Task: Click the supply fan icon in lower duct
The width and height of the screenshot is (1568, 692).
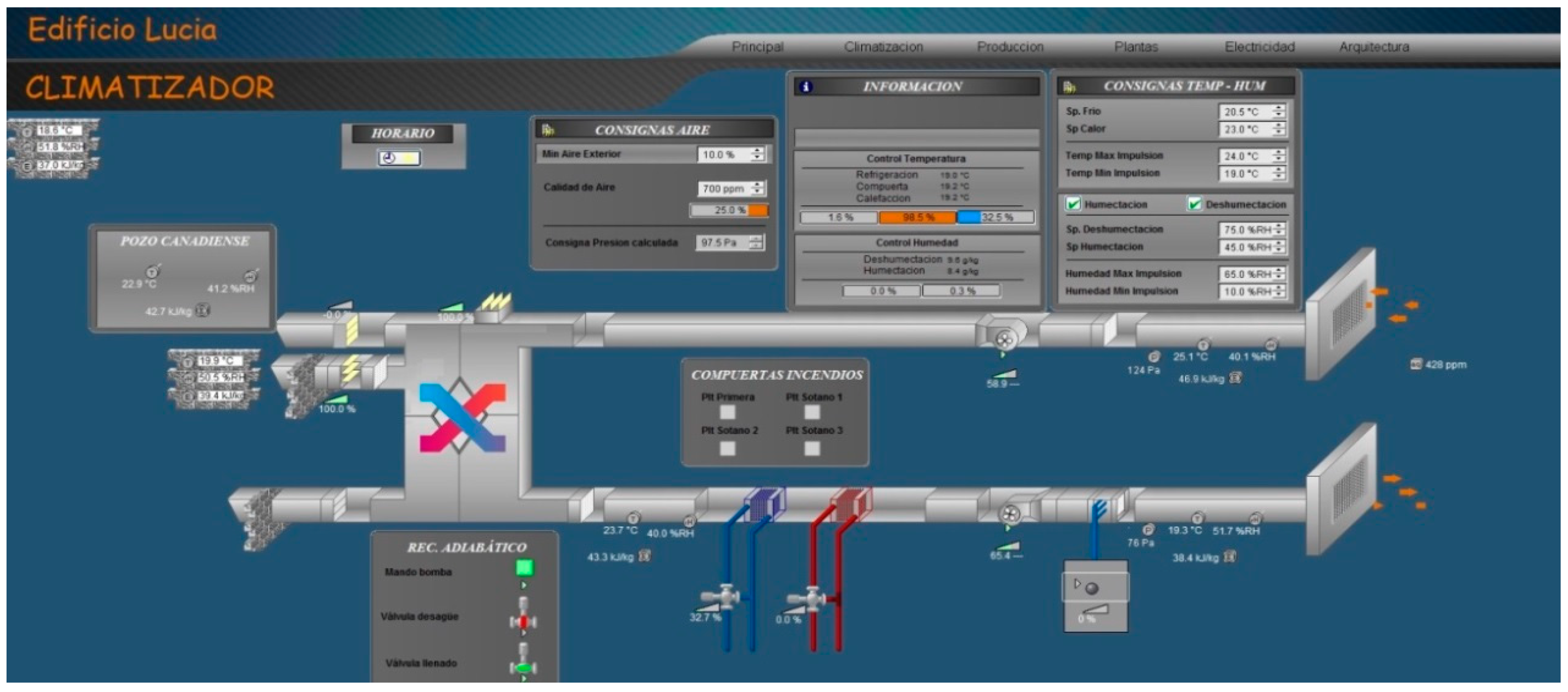Action: pyautogui.click(x=1010, y=514)
